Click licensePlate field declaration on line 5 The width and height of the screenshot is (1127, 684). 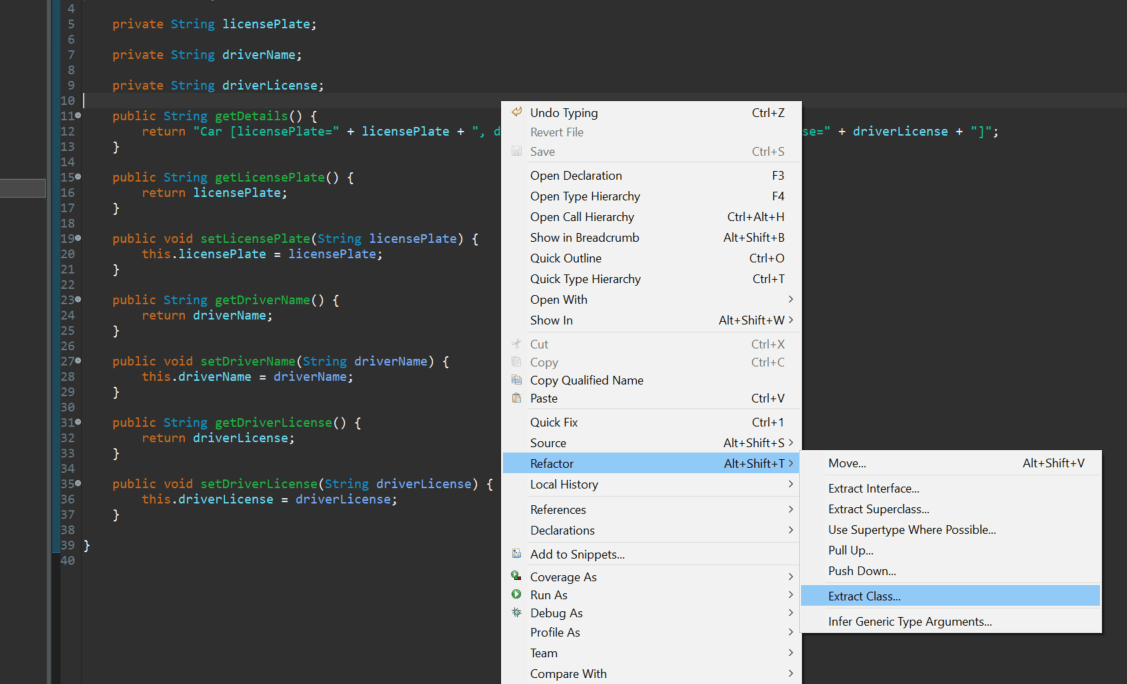(x=266, y=24)
